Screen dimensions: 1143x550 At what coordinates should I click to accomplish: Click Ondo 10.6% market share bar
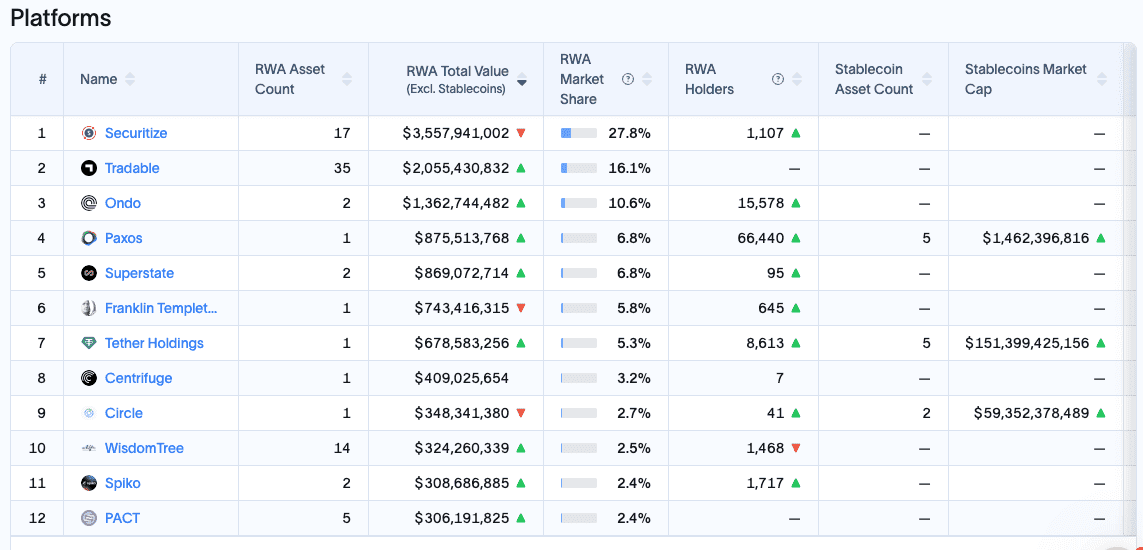click(579, 203)
